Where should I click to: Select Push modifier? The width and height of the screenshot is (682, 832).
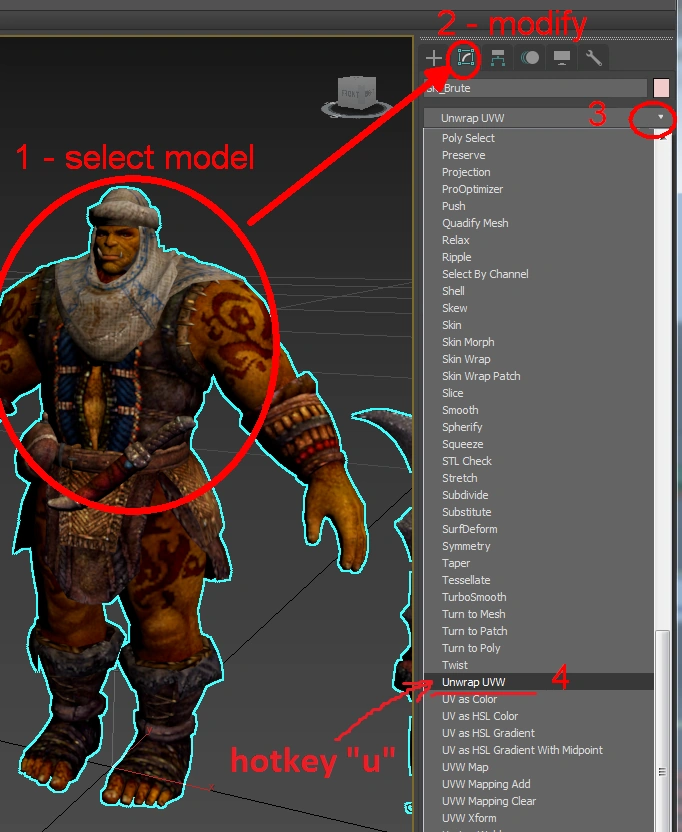[x=453, y=206]
